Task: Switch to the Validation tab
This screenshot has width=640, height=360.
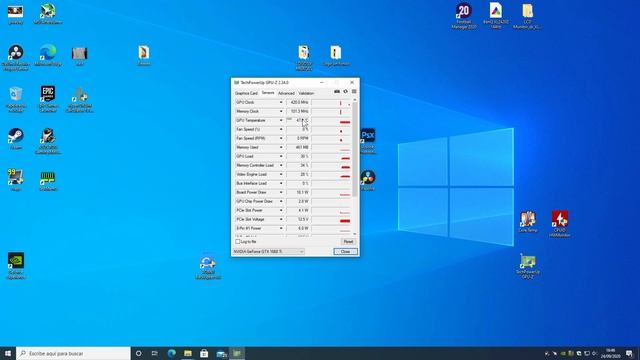Action: (306, 93)
